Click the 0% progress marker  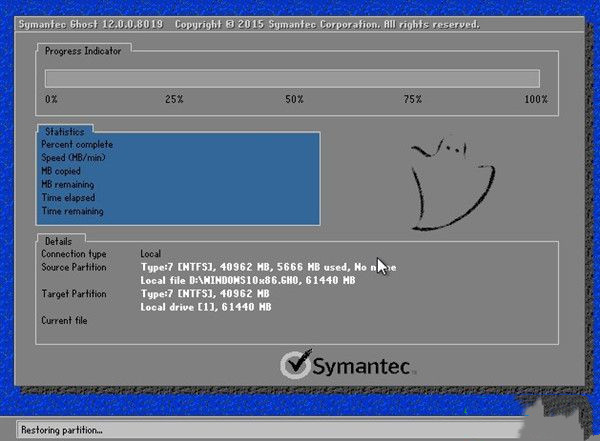point(51,99)
